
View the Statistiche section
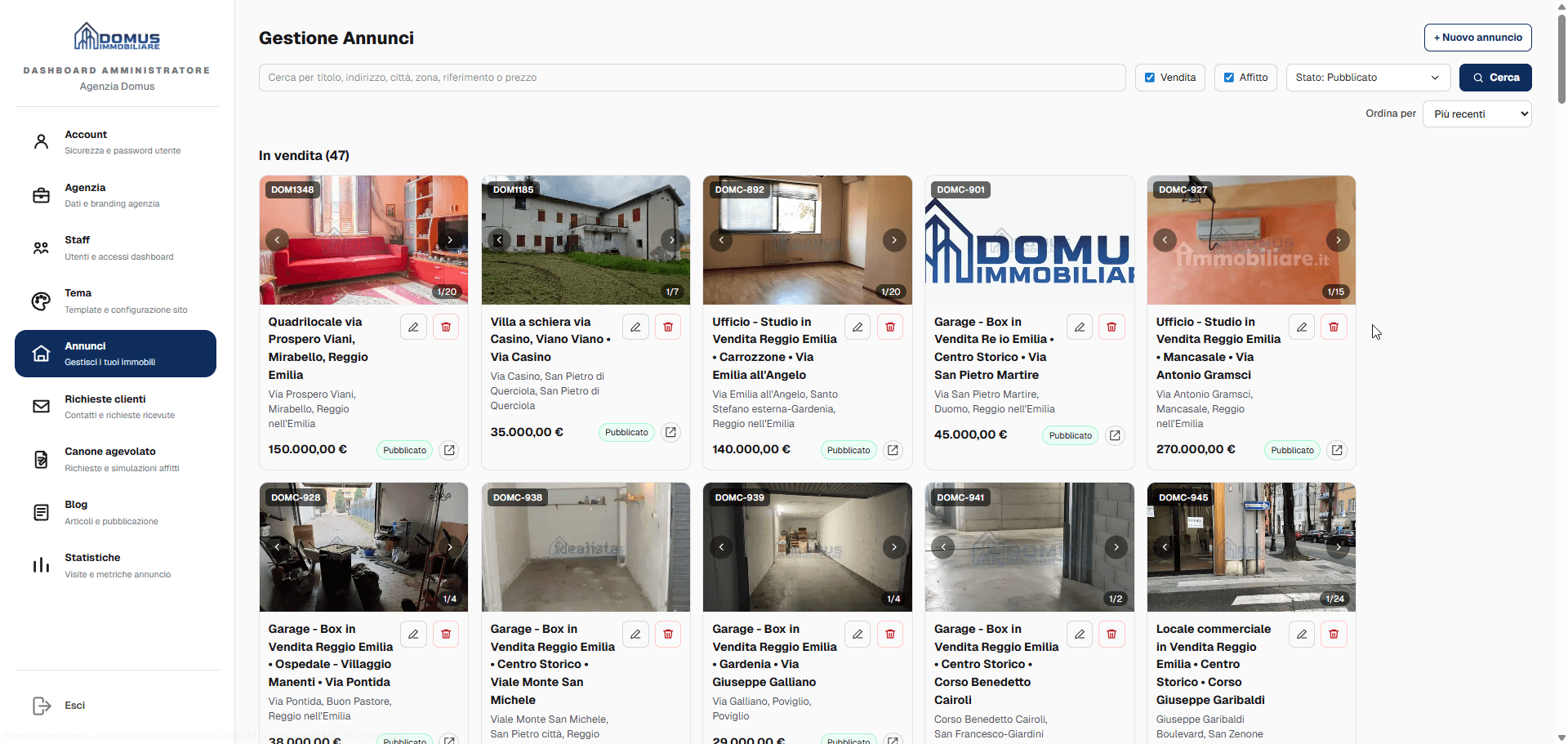[x=115, y=565]
